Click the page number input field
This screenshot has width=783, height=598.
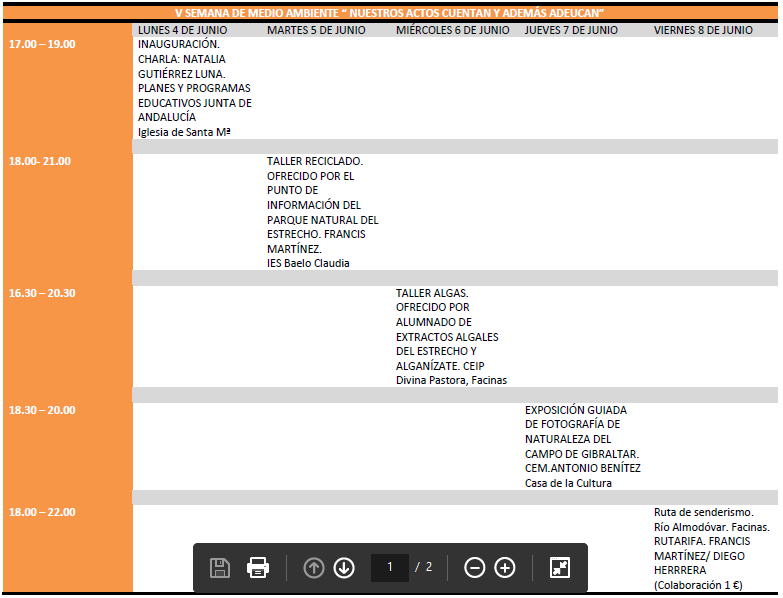click(x=390, y=568)
